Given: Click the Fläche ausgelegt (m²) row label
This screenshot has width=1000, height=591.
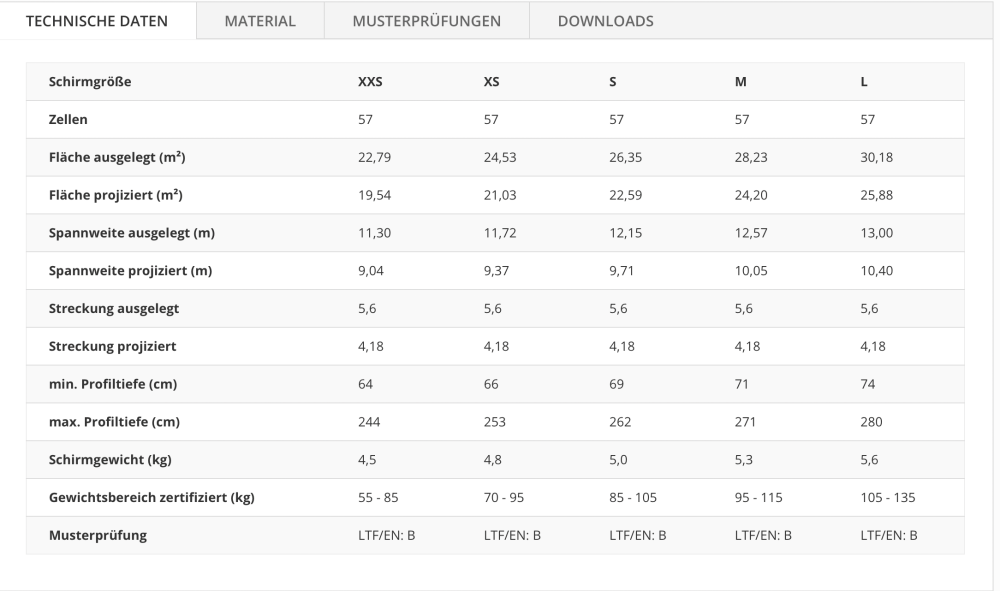Looking at the screenshot, I should tap(117, 157).
